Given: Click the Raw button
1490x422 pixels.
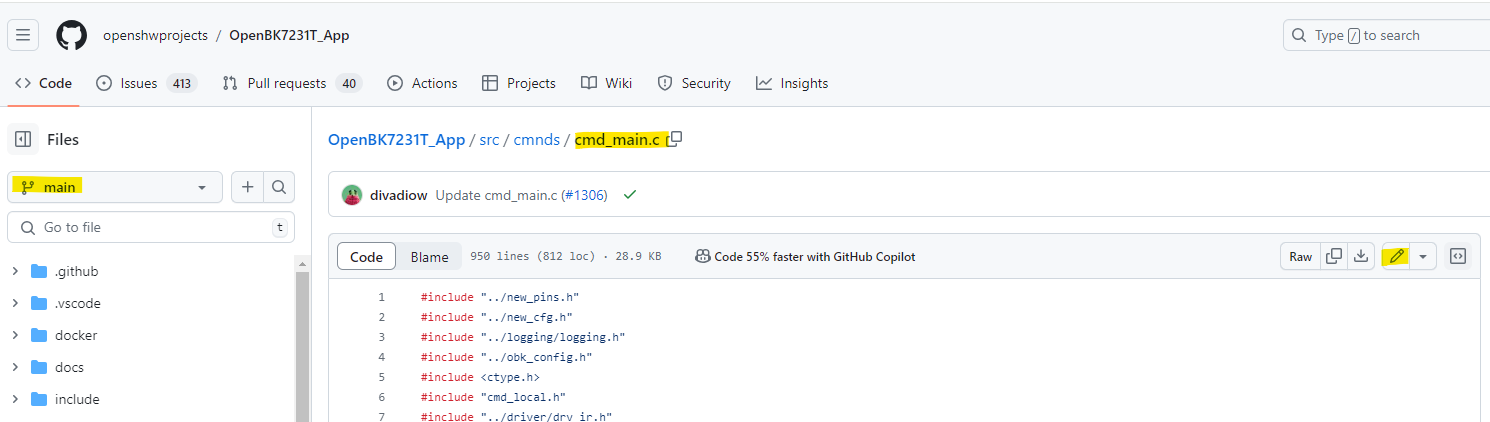Looking at the screenshot, I should pos(1300,257).
